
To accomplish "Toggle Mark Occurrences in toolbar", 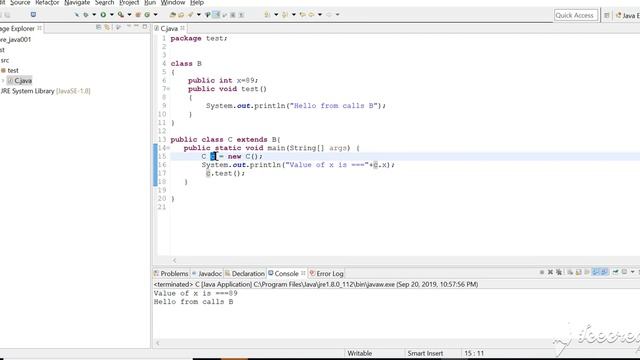I will (216, 15).
